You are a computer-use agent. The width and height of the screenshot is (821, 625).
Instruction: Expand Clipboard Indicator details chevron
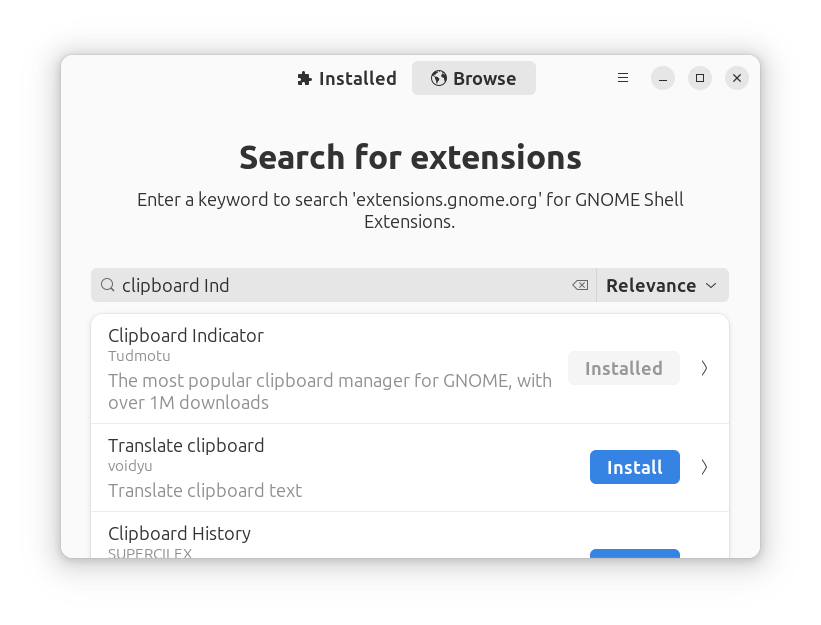point(704,368)
